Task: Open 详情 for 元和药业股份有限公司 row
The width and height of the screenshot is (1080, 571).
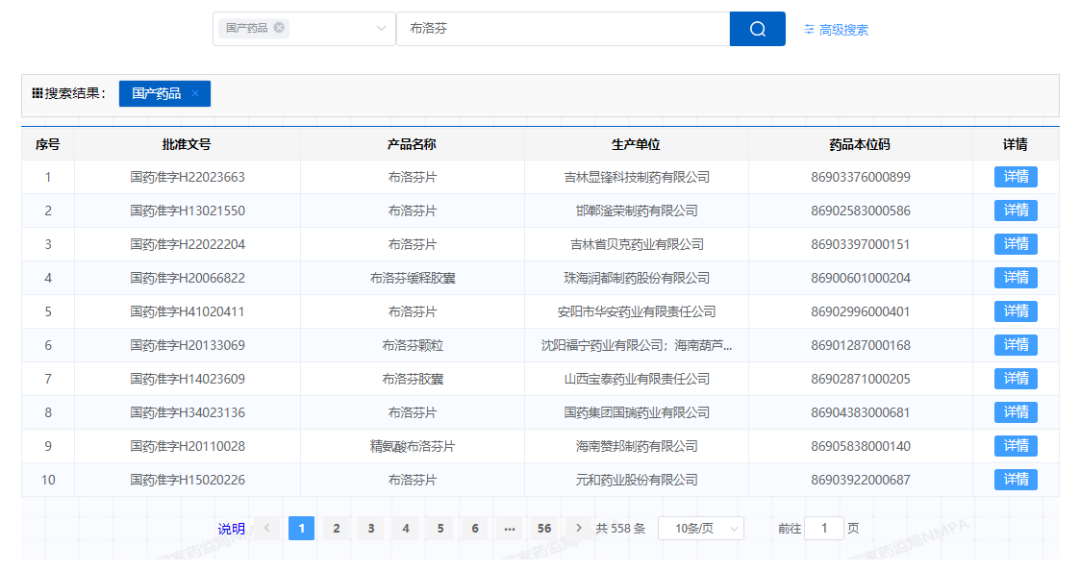Action: tap(1015, 480)
